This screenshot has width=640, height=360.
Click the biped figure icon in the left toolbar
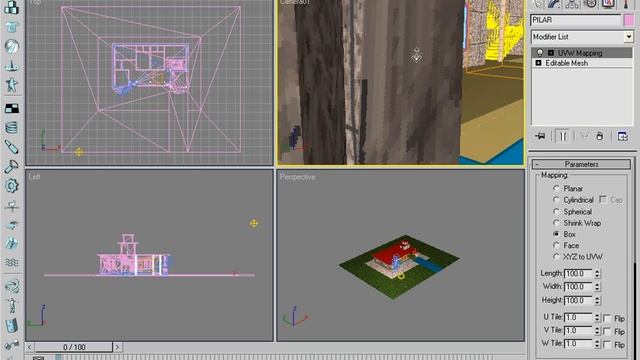pos(11,305)
